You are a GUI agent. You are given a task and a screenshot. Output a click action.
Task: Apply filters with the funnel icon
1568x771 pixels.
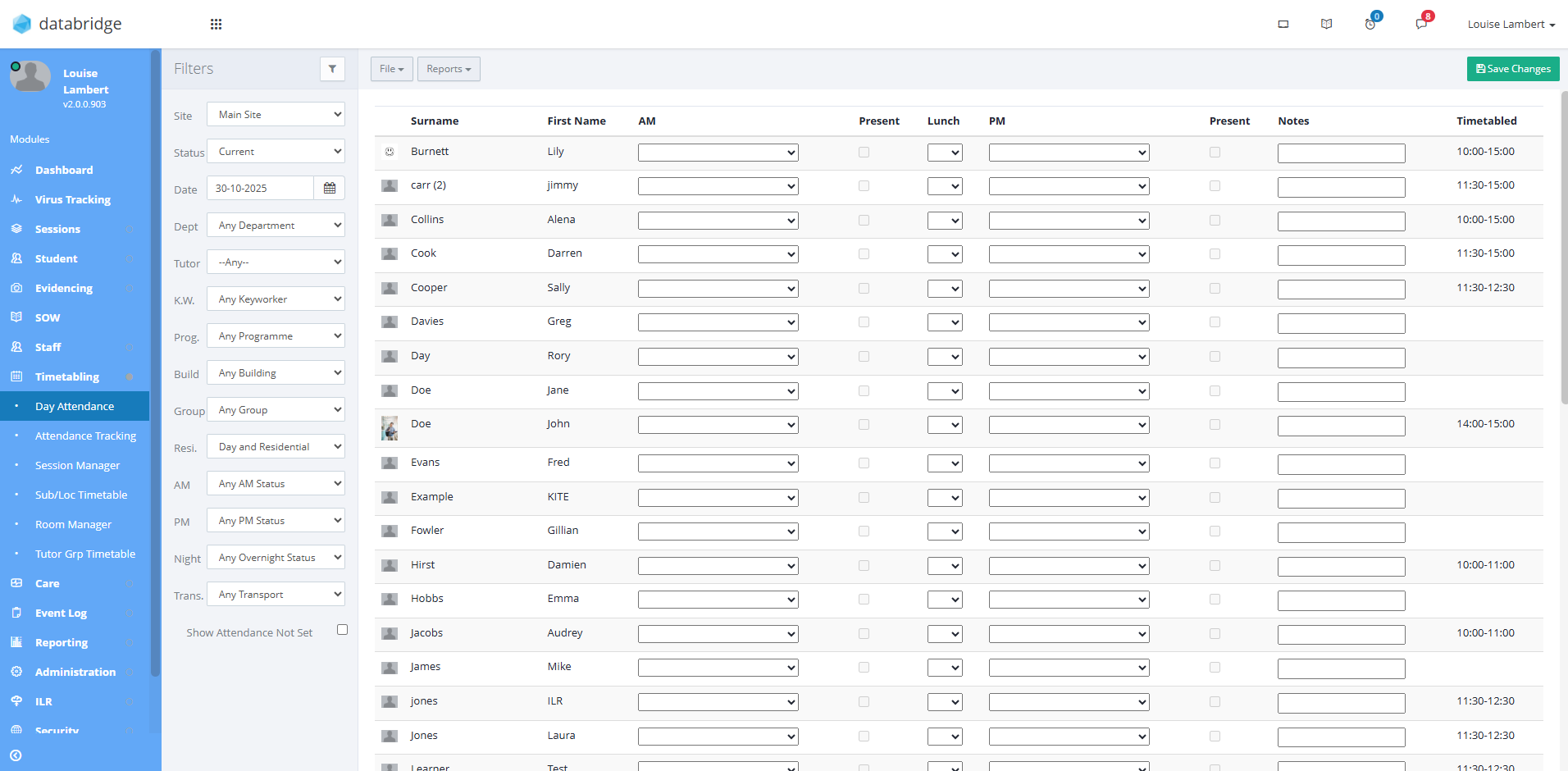coord(332,69)
